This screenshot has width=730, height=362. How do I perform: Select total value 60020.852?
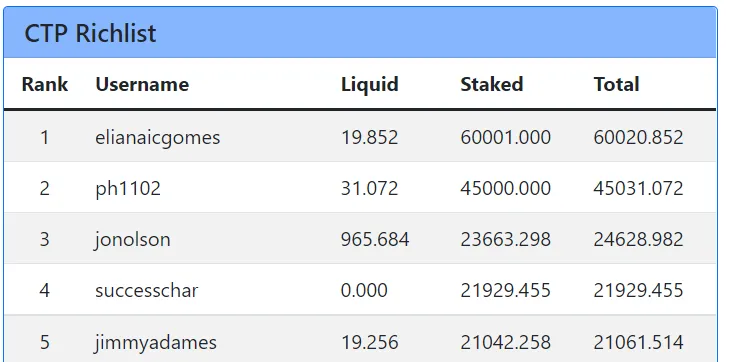(x=638, y=138)
